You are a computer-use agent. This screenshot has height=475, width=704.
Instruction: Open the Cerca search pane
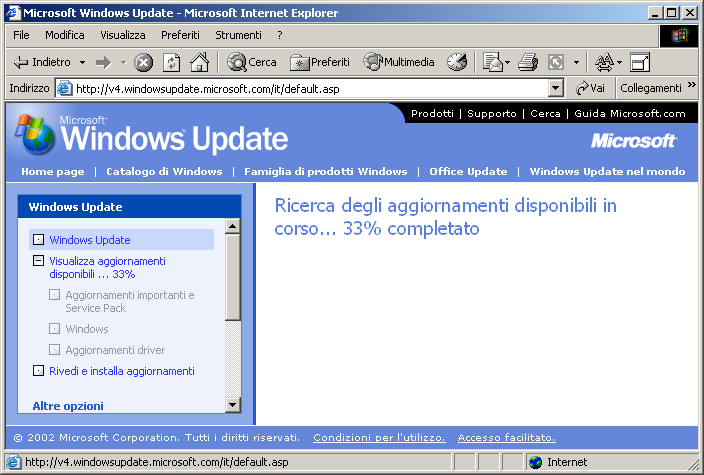pyautogui.click(x=251, y=62)
